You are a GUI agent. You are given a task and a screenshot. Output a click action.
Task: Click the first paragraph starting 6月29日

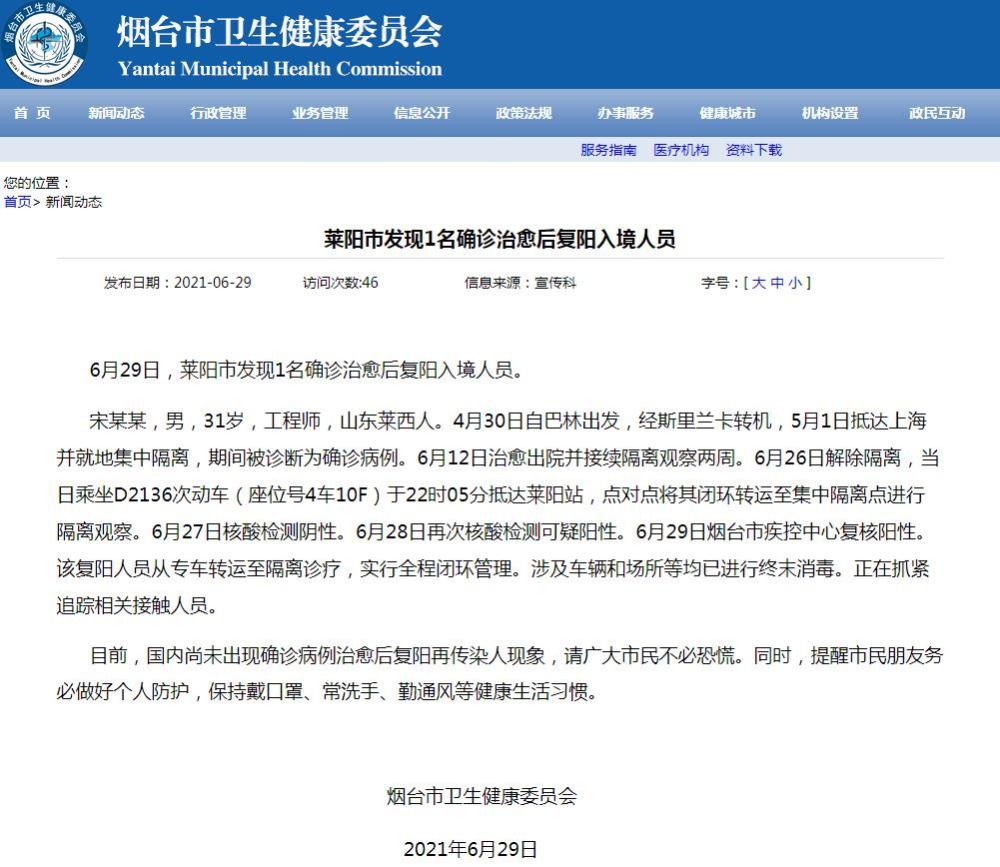[306, 369]
